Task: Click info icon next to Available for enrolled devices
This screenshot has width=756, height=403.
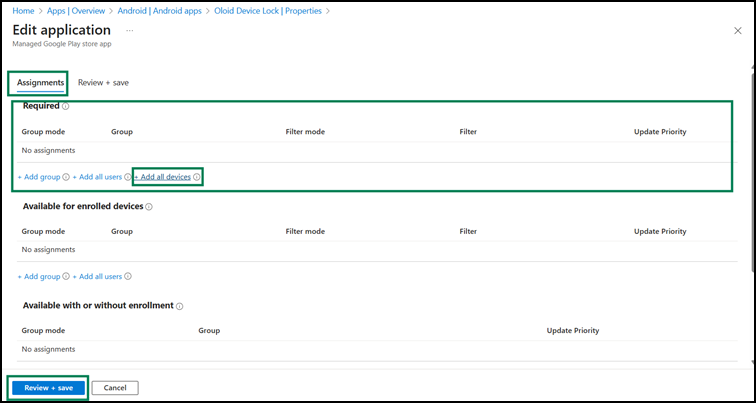Action: 149,207
